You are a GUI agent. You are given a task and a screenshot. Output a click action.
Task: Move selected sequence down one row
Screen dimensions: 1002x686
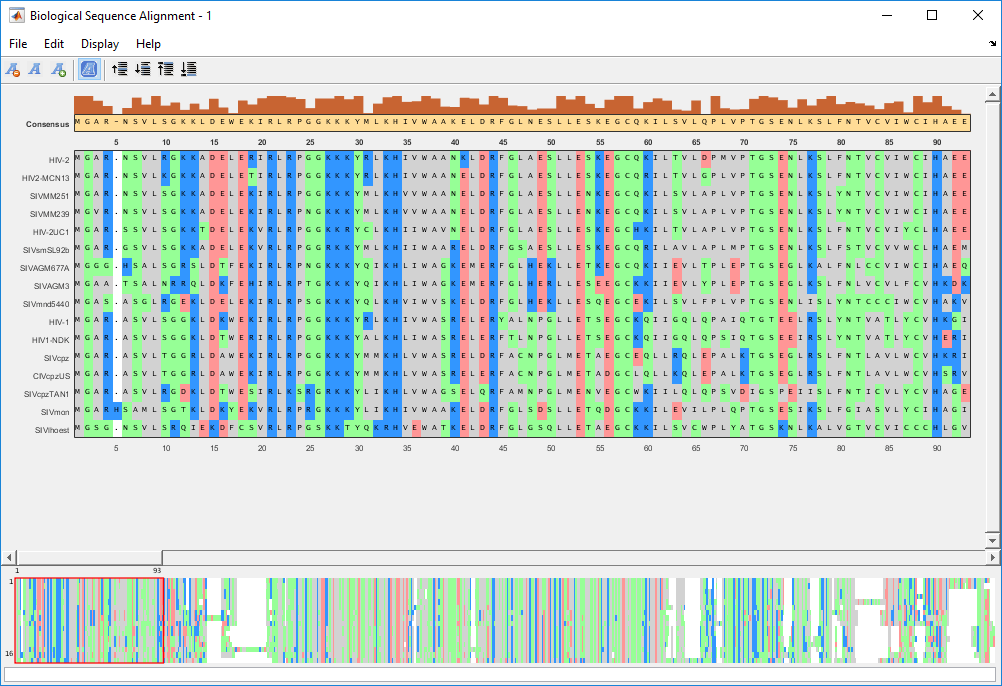tap(143, 69)
